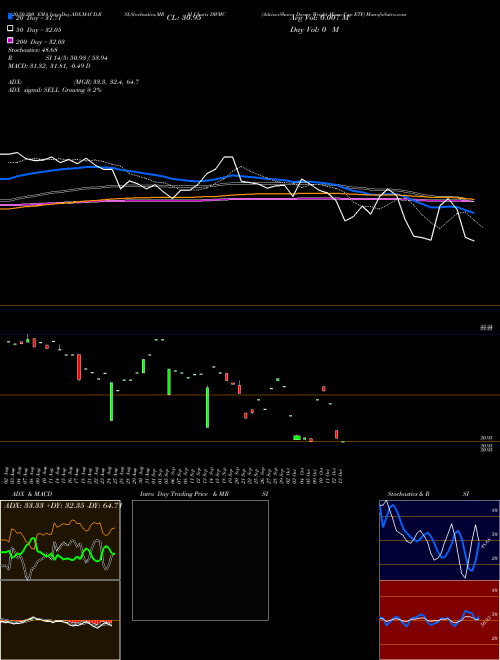Click the red RSI chart panel

[x=439, y=620]
